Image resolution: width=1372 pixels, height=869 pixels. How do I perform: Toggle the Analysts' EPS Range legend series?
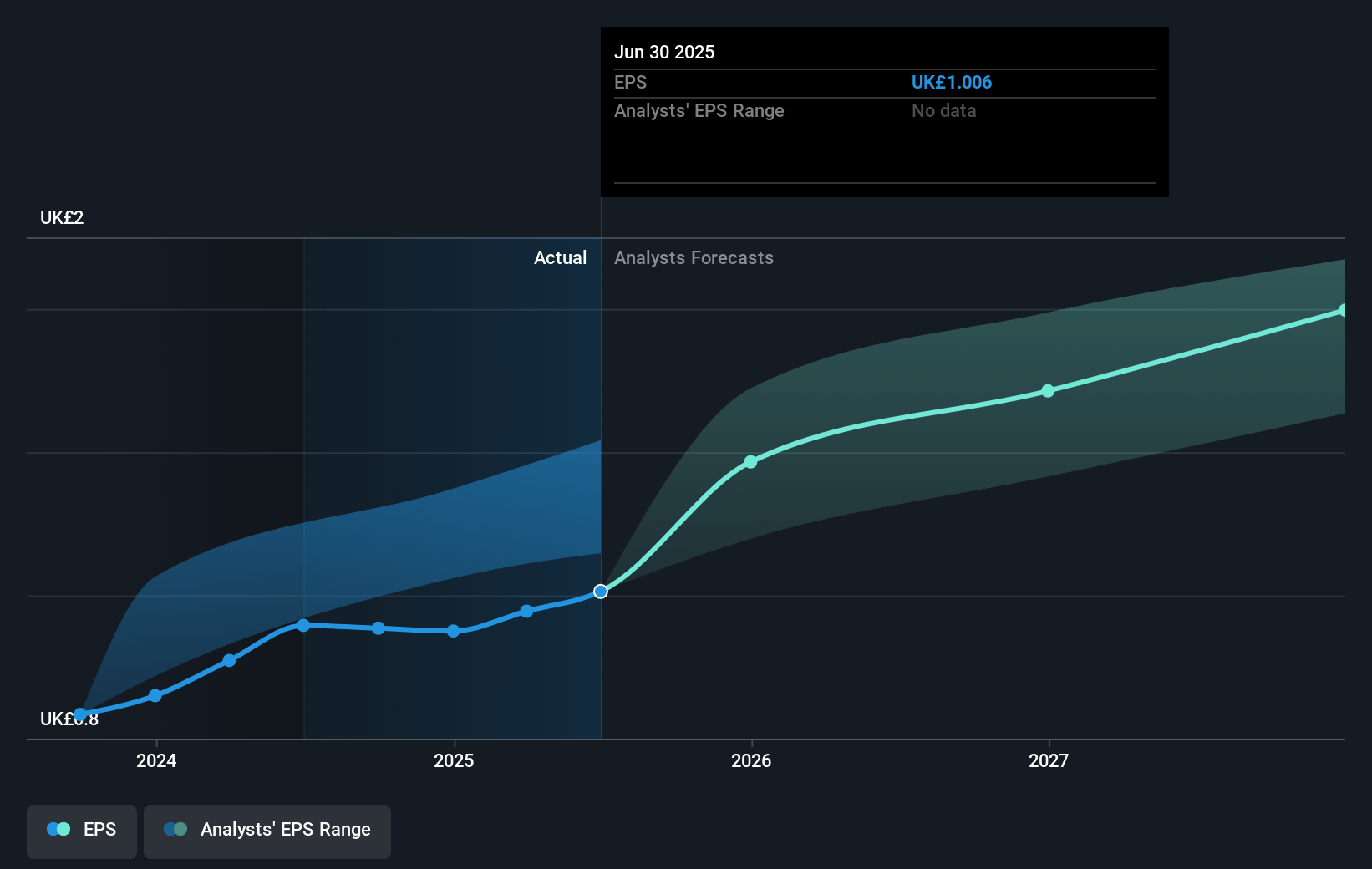click(x=267, y=830)
